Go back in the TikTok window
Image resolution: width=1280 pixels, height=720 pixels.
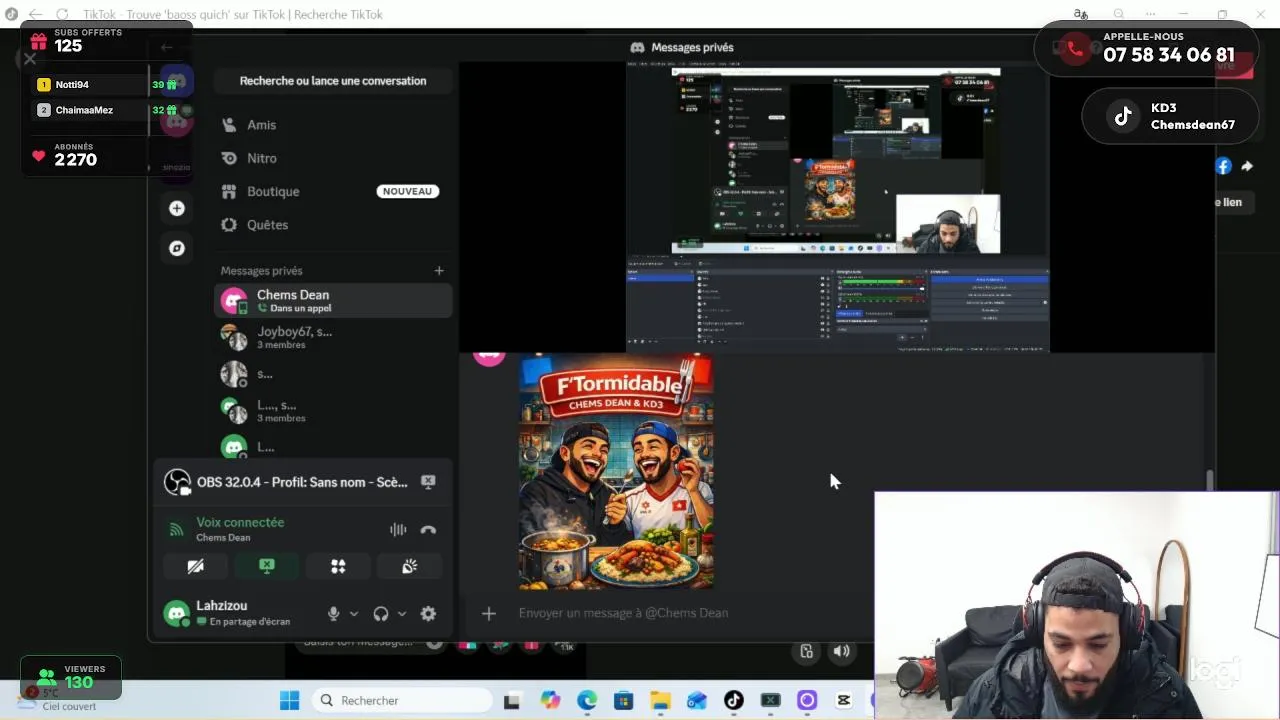pyautogui.click(x=35, y=15)
